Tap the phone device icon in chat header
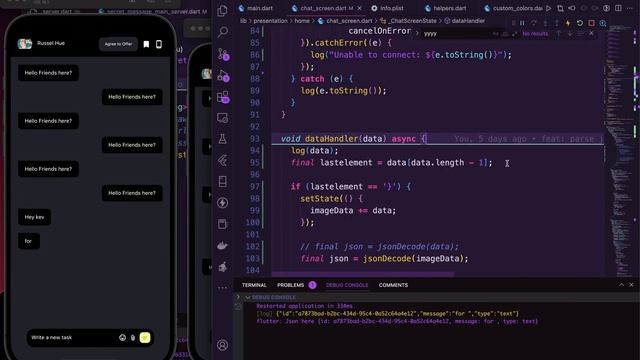 (159, 44)
